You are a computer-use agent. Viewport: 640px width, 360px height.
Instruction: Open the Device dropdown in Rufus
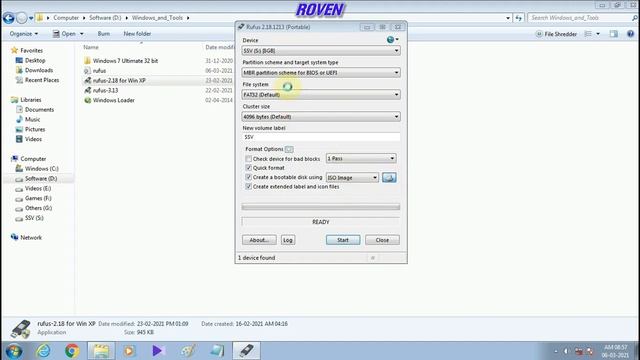(x=321, y=51)
